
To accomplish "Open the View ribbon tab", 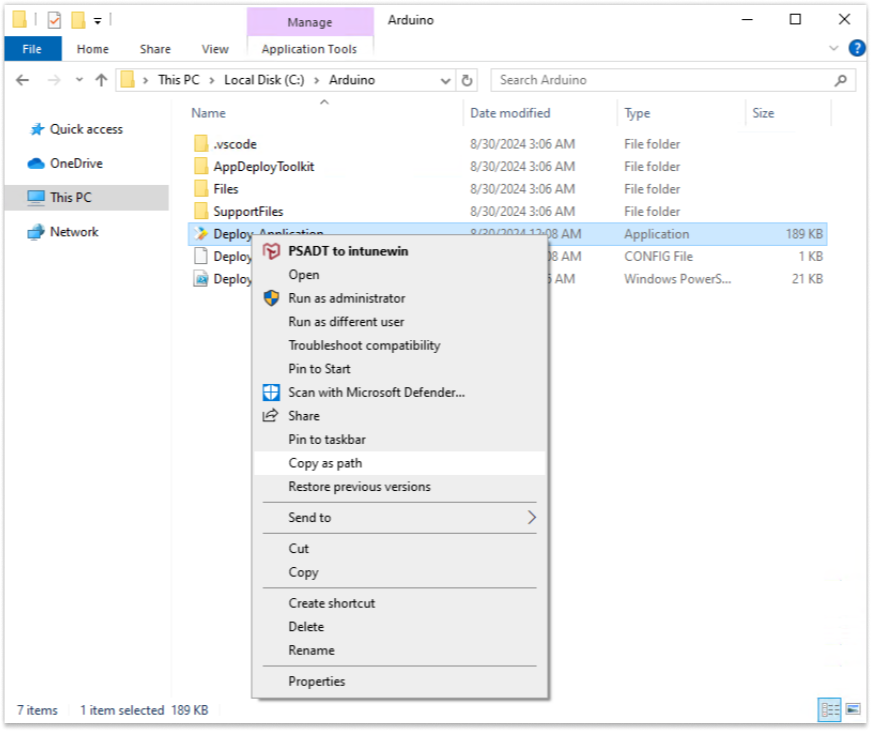I will (x=215, y=49).
